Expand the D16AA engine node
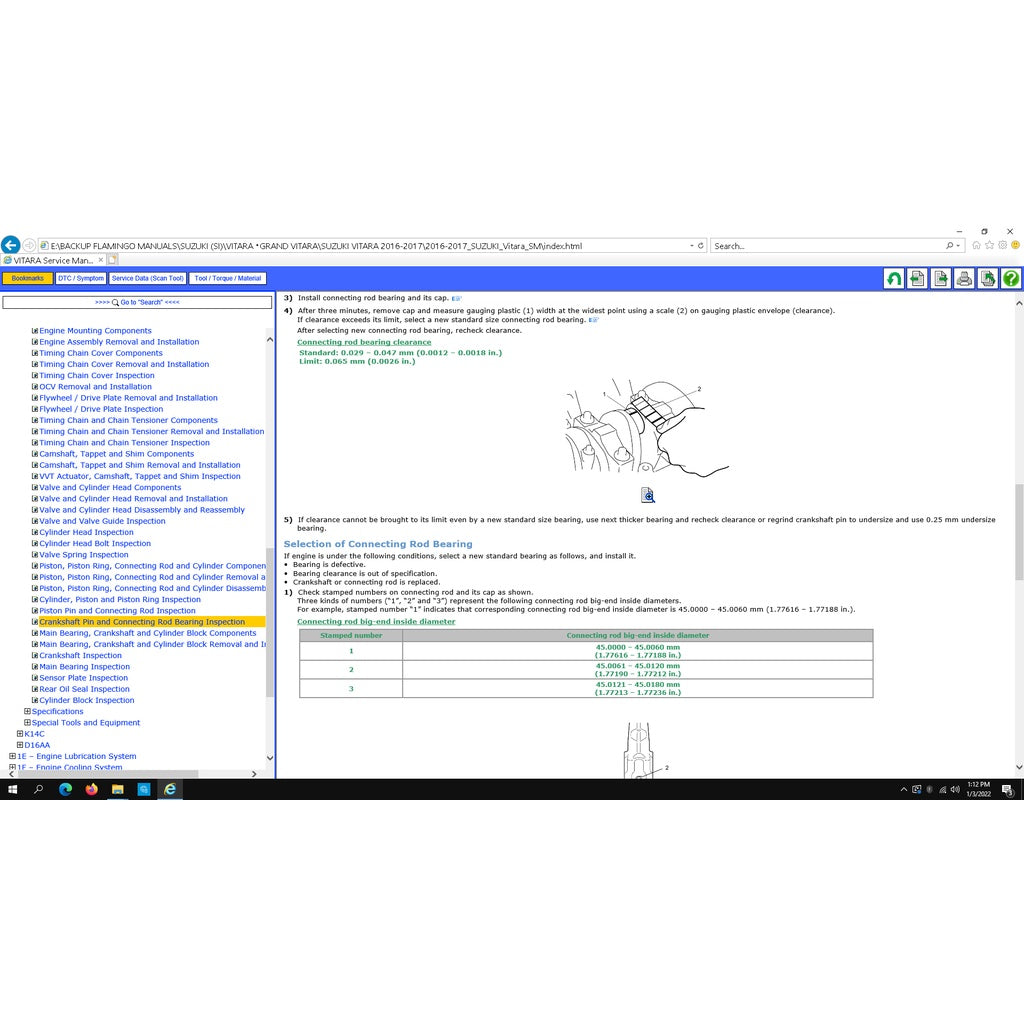The image size is (1024, 1024). 20,745
